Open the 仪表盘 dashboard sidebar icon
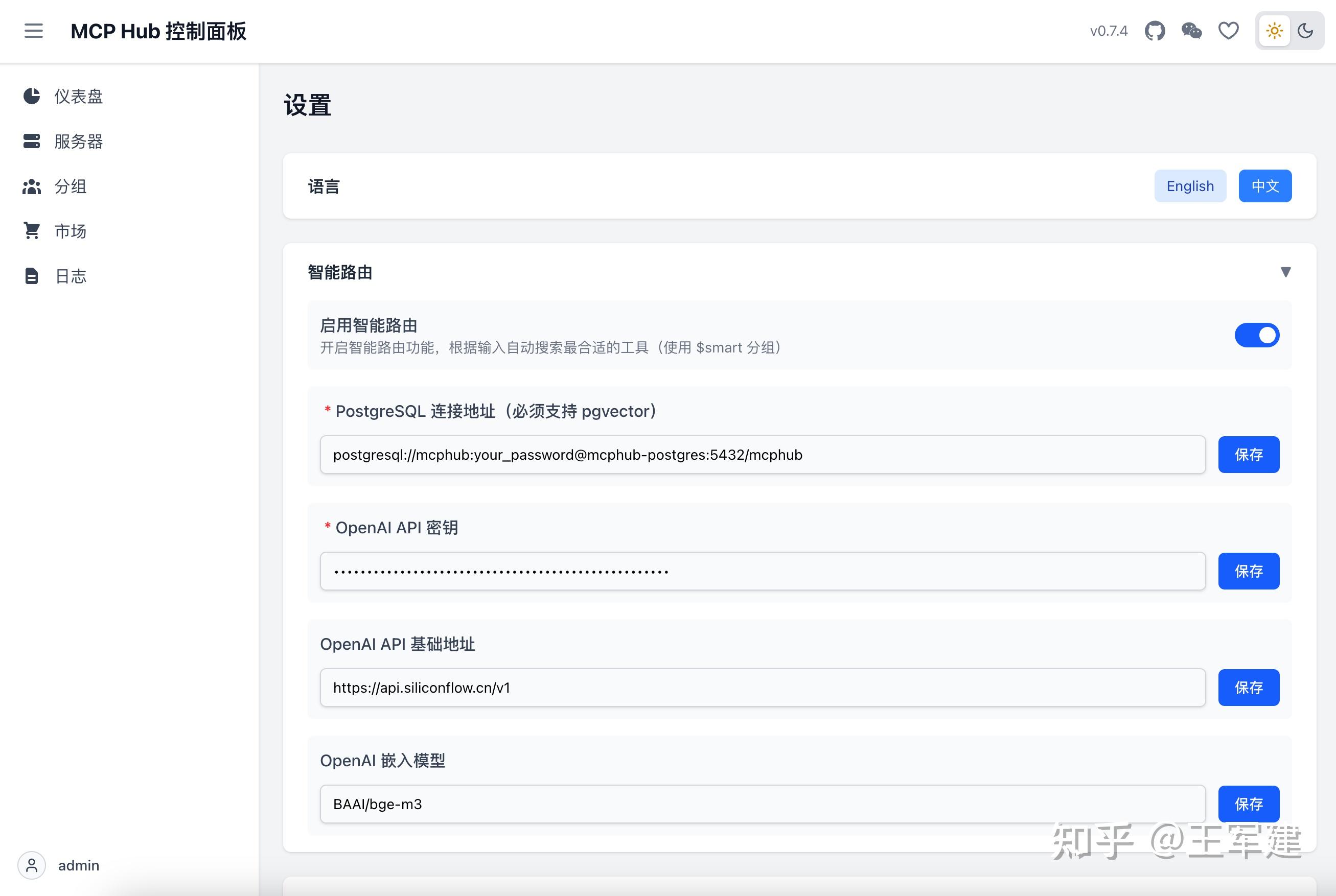Screen dimensions: 1336x896 [32, 96]
